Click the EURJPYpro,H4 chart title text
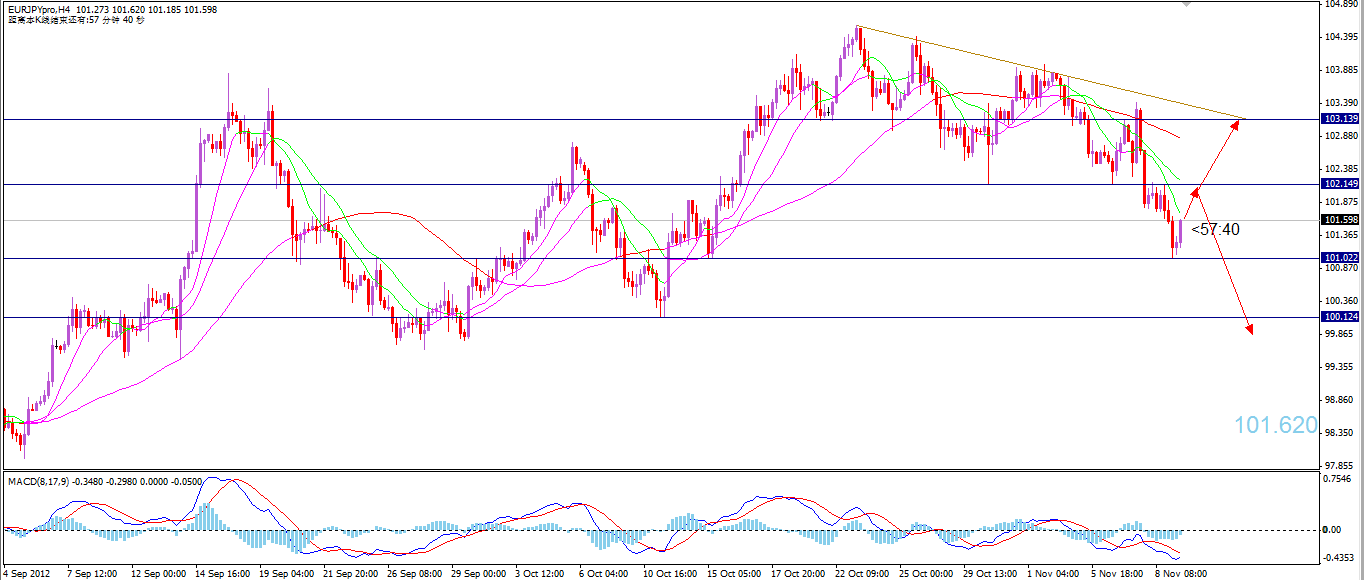The image size is (1364, 580). [38, 9]
